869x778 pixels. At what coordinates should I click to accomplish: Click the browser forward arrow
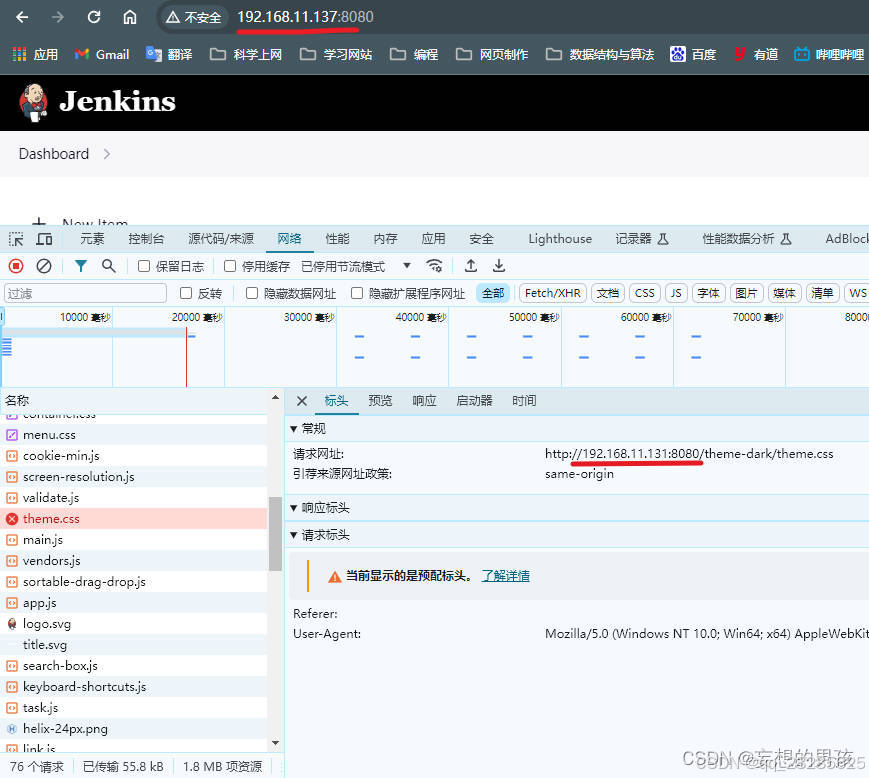58,17
